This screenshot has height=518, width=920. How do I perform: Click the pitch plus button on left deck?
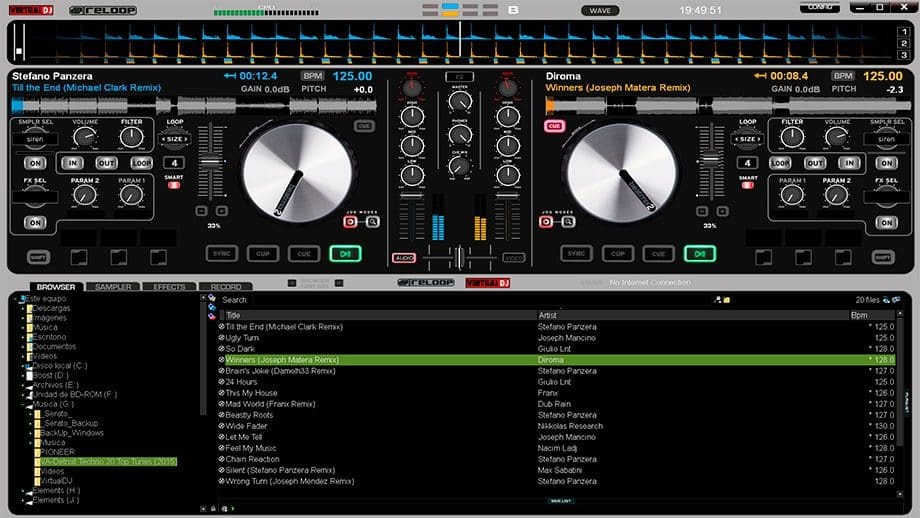click(x=222, y=211)
